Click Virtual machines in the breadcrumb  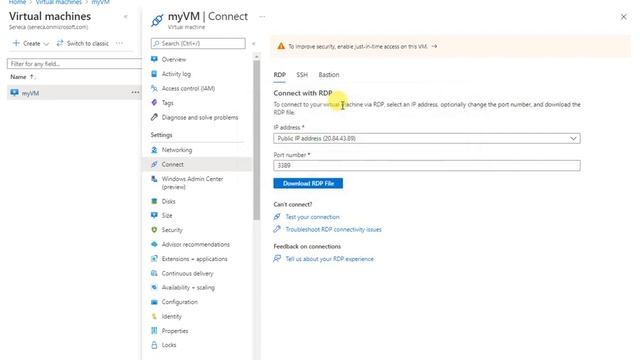click(59, 2)
